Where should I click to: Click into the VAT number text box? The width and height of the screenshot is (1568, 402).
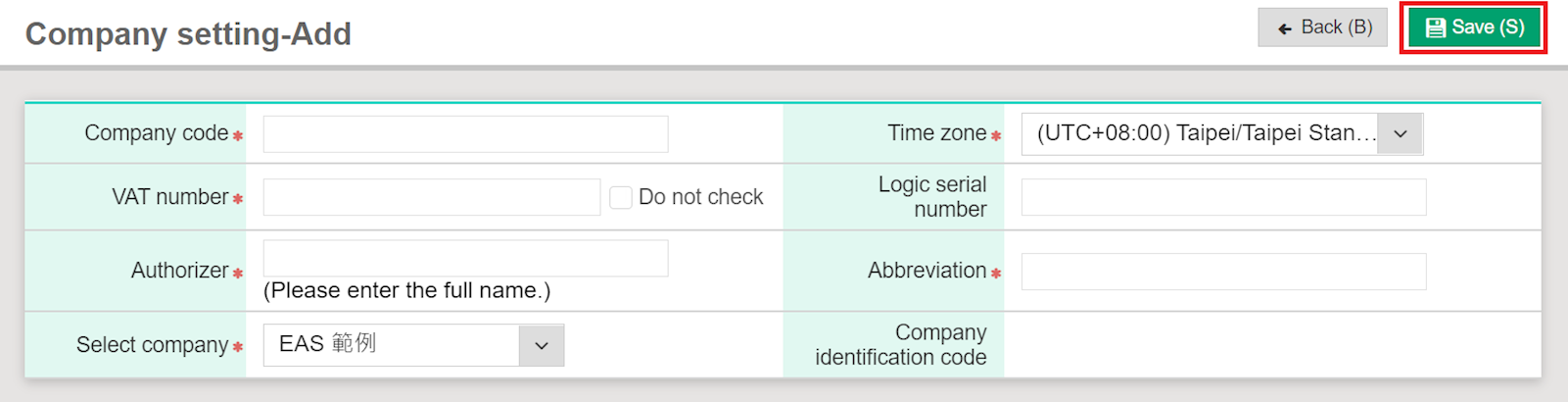coord(431,197)
